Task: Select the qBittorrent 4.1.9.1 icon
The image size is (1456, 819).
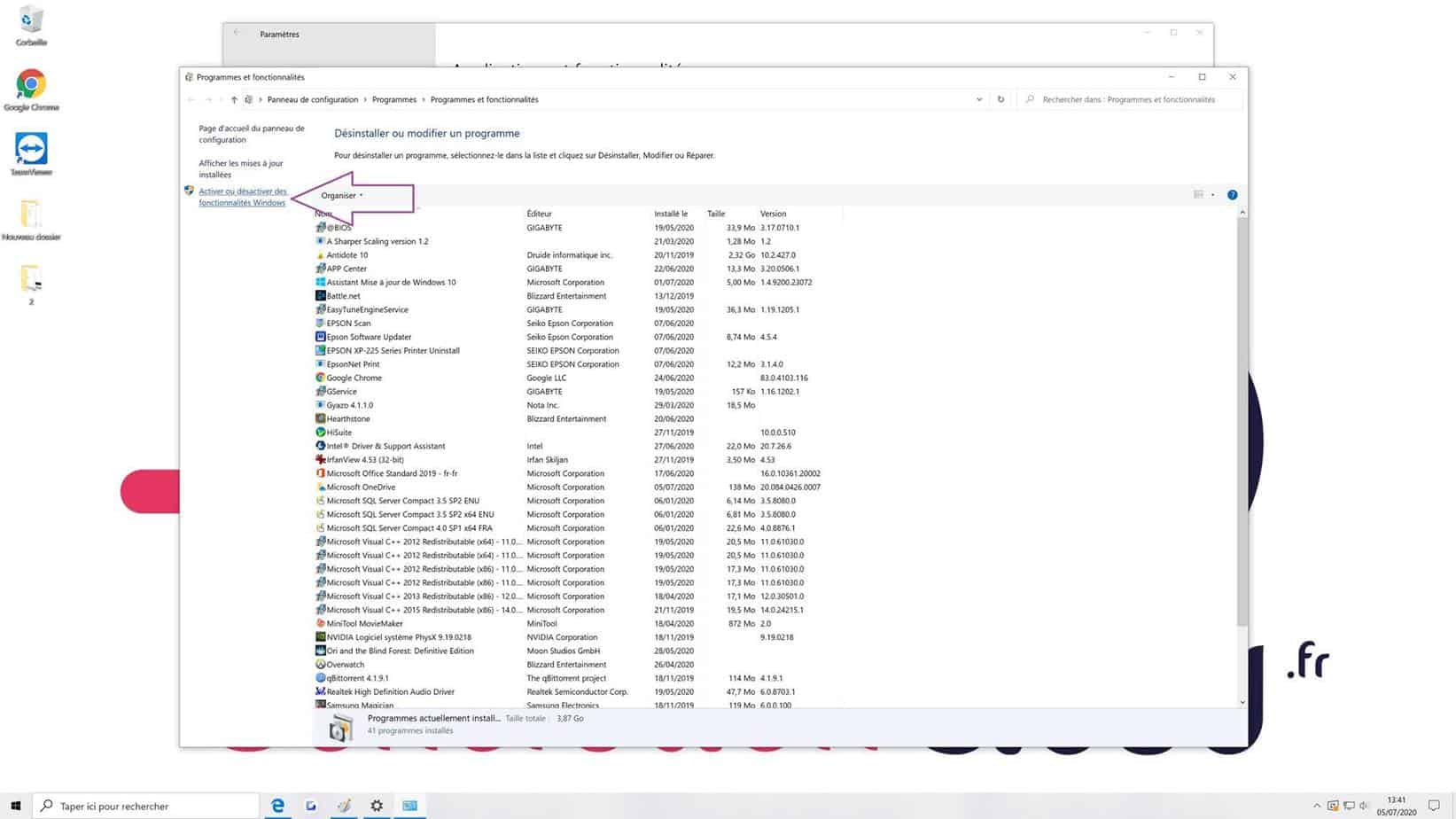Action: tap(321, 678)
